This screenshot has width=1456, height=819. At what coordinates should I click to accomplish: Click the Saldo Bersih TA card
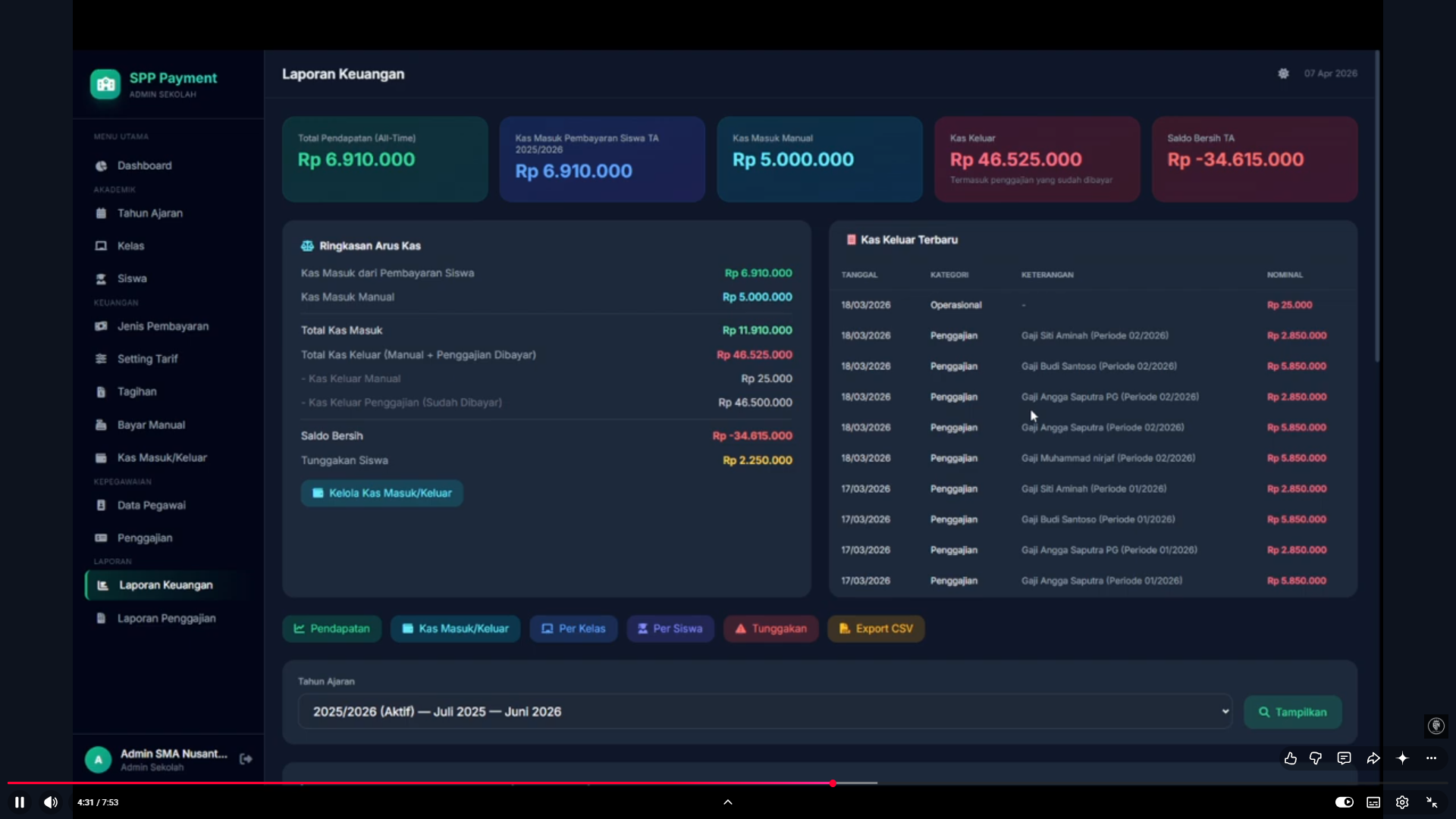click(1254, 159)
